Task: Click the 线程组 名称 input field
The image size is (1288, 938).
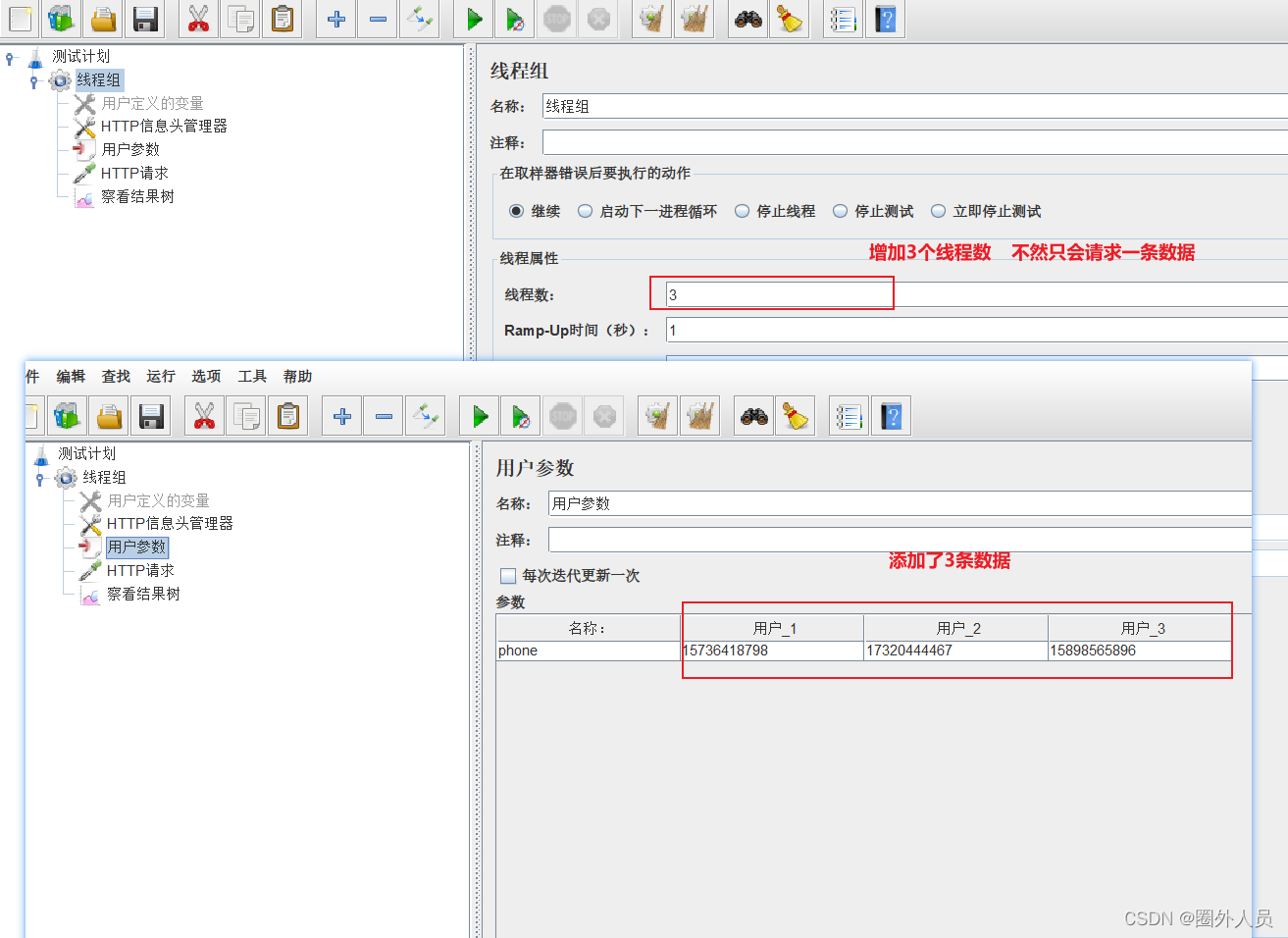Action: (915, 106)
